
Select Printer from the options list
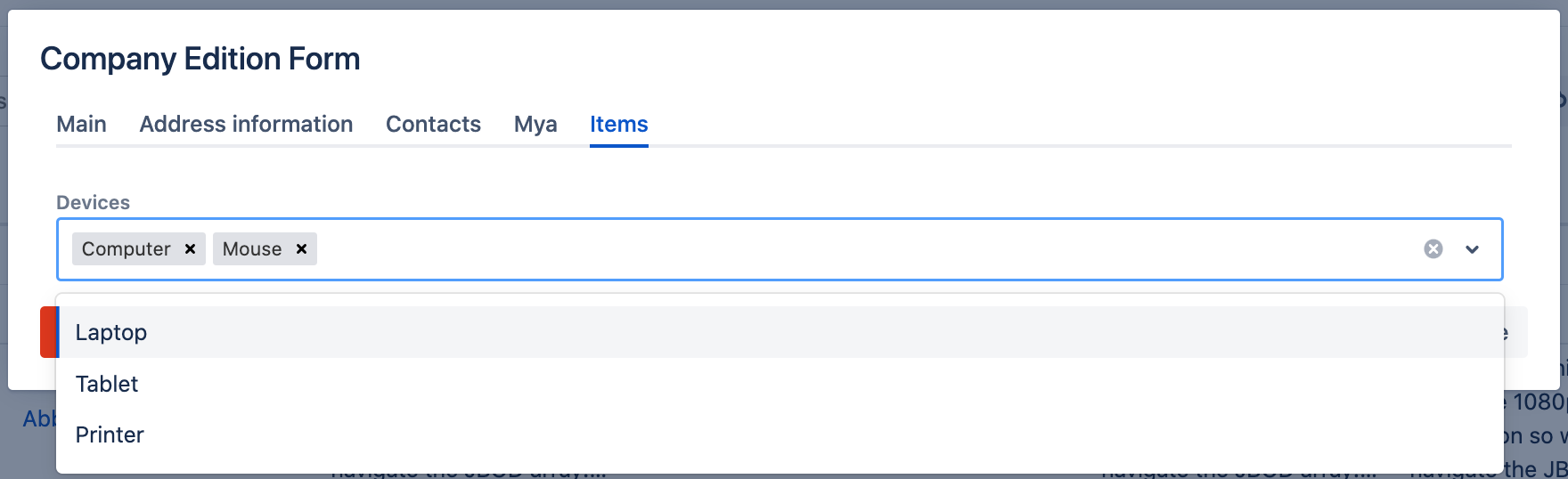(x=110, y=435)
